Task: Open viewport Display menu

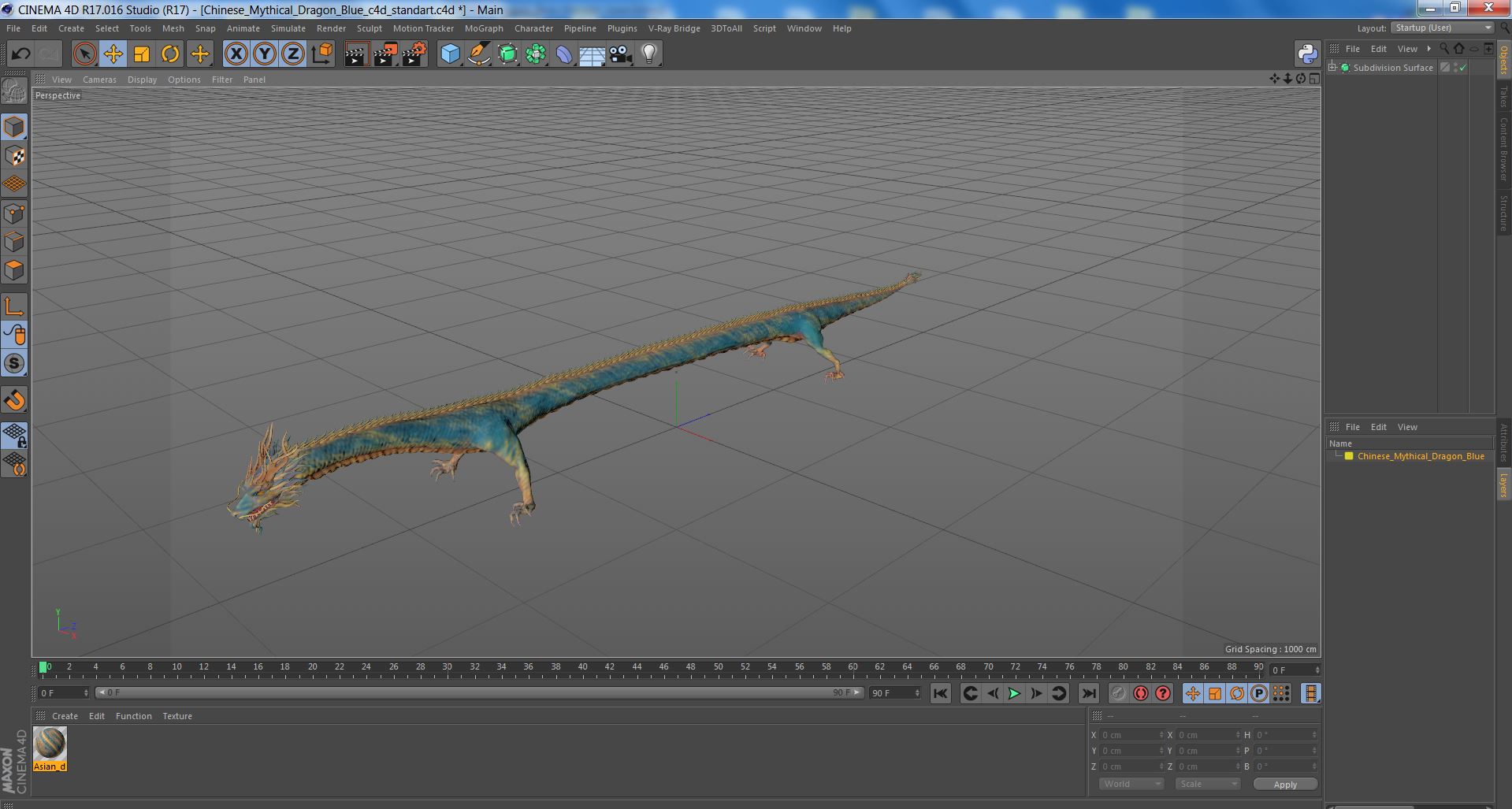Action: coord(142,80)
